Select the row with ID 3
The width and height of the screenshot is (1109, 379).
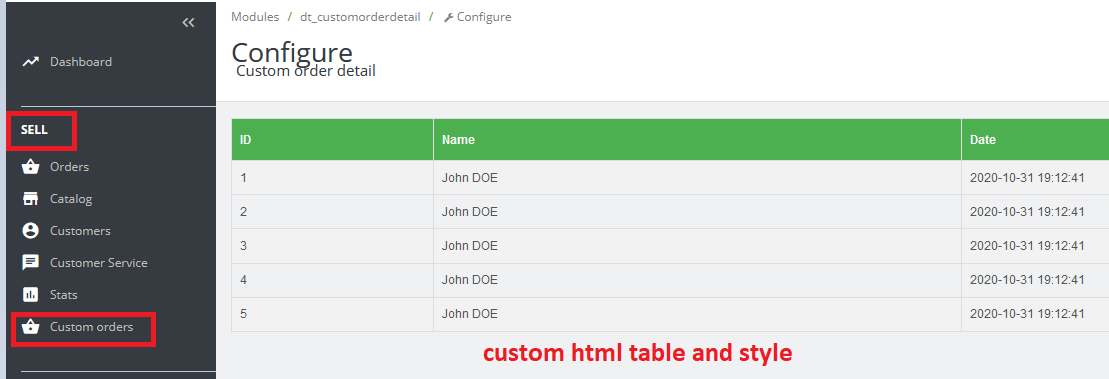pos(670,246)
